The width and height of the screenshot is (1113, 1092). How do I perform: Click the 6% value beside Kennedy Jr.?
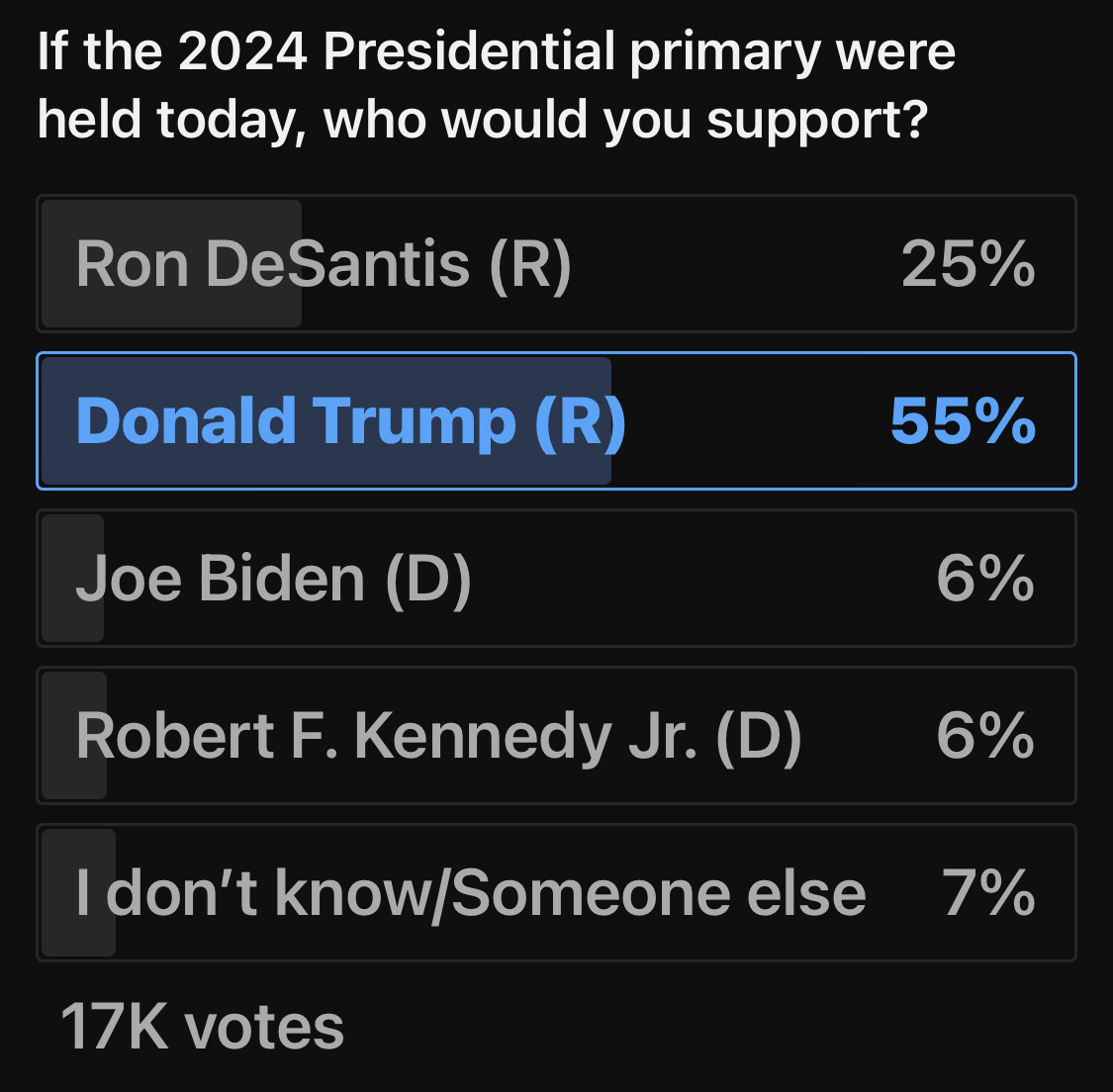click(985, 735)
